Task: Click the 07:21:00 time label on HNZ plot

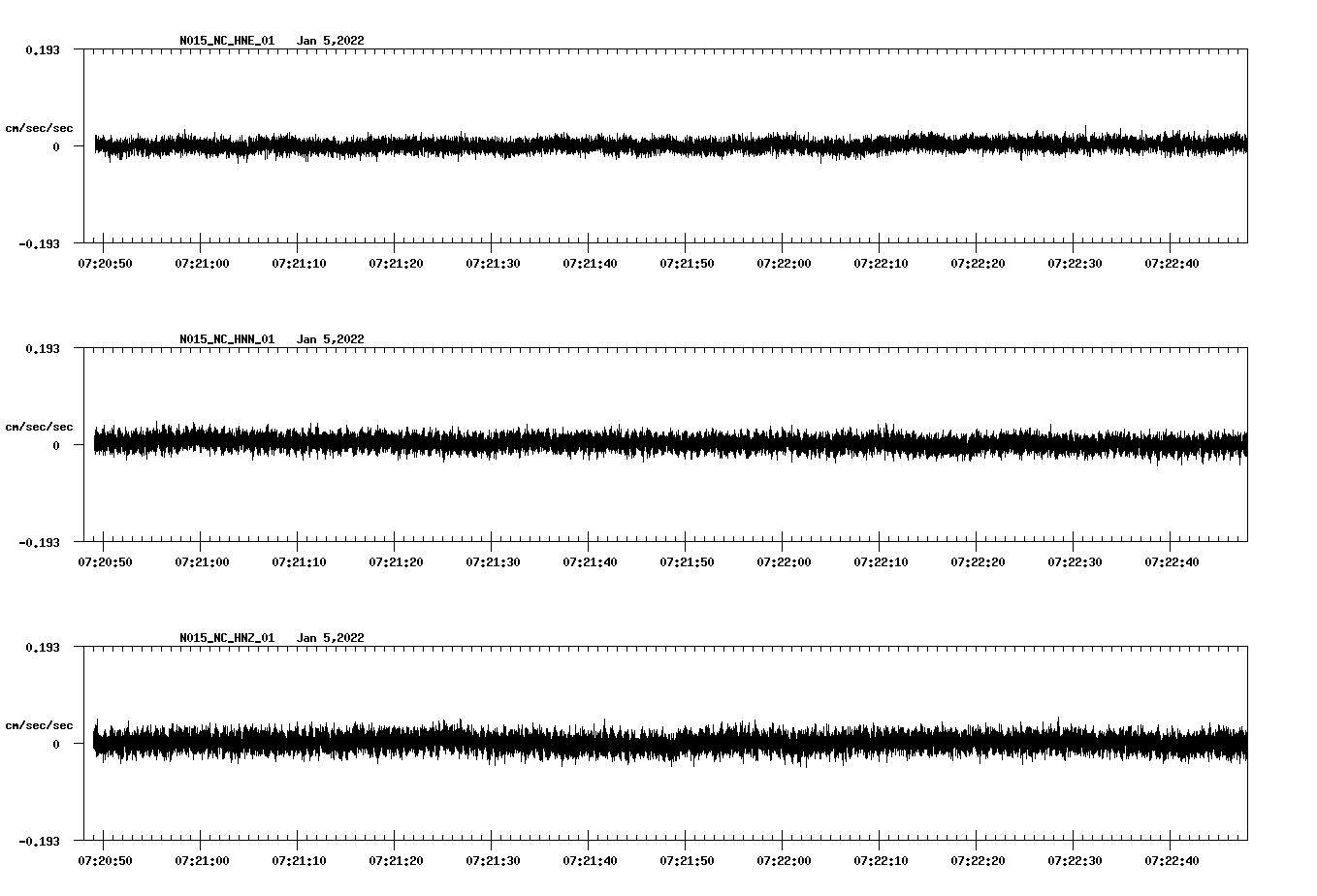Action: (202, 861)
